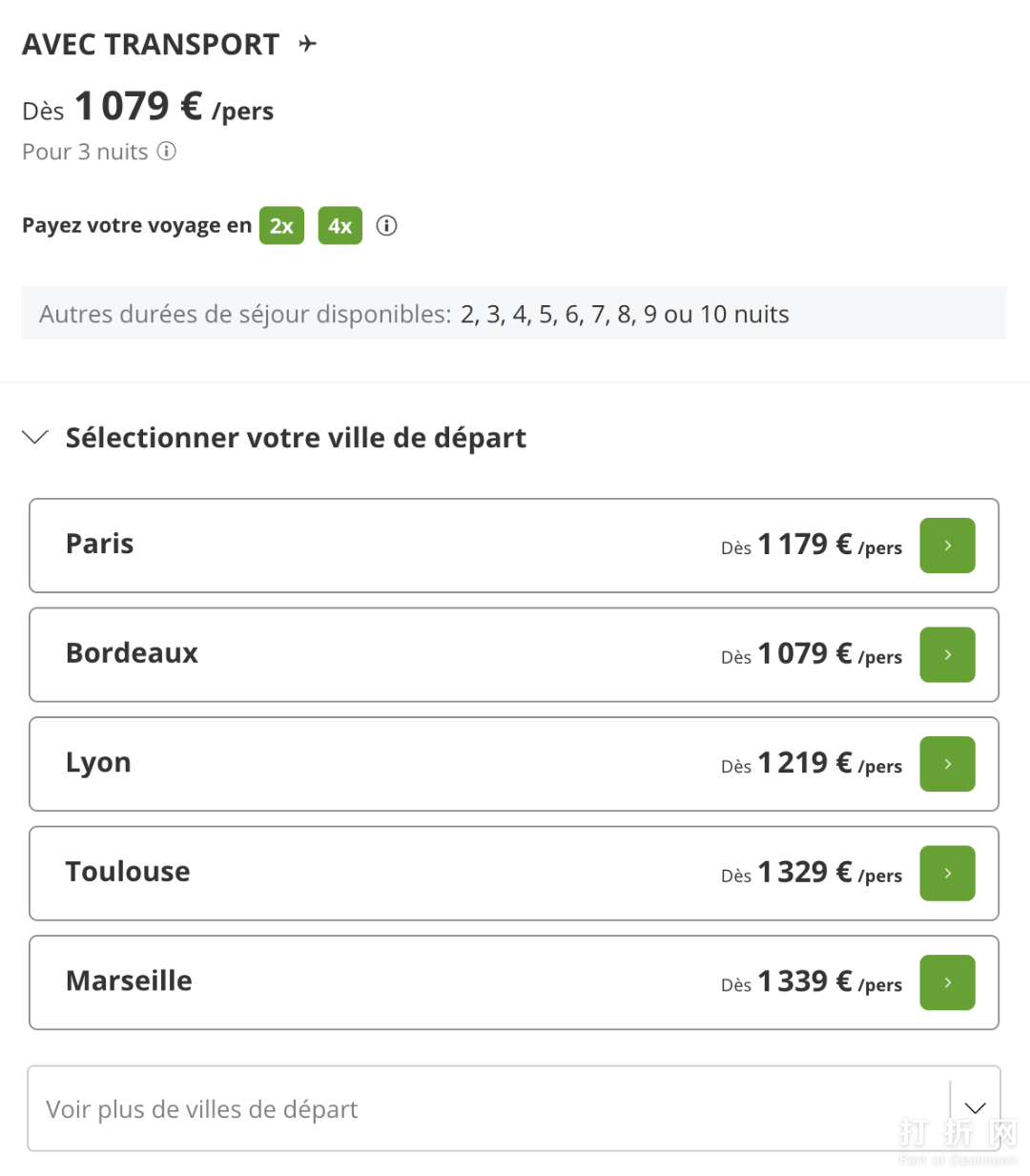This screenshot has width=1030, height=1176.
Task: Open Voir plus de villes de départ dropdown
Action: coord(477,1108)
